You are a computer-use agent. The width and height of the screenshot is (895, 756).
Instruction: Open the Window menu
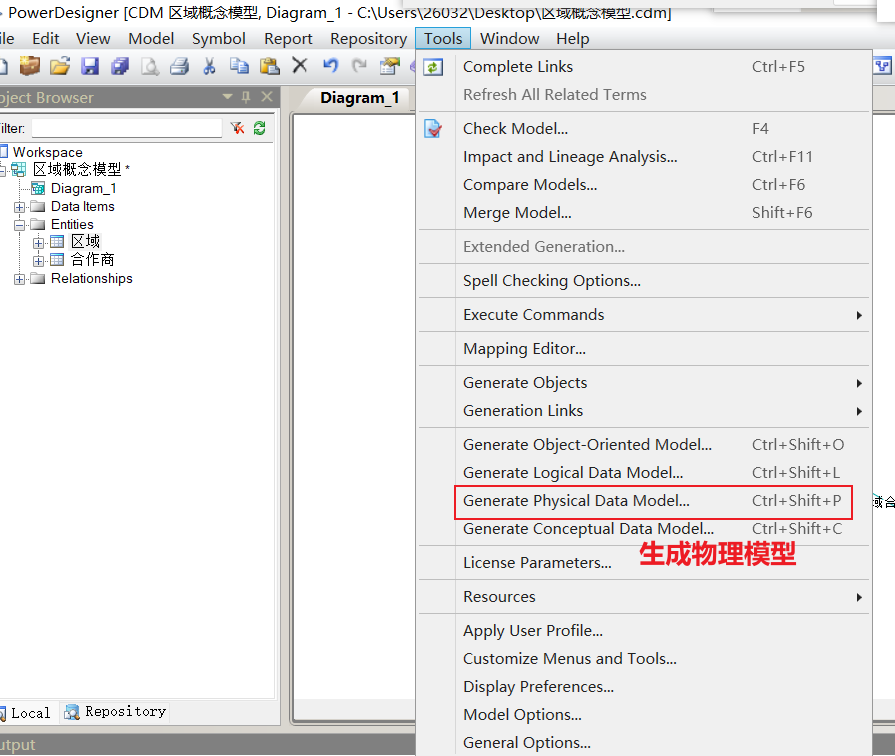click(509, 38)
